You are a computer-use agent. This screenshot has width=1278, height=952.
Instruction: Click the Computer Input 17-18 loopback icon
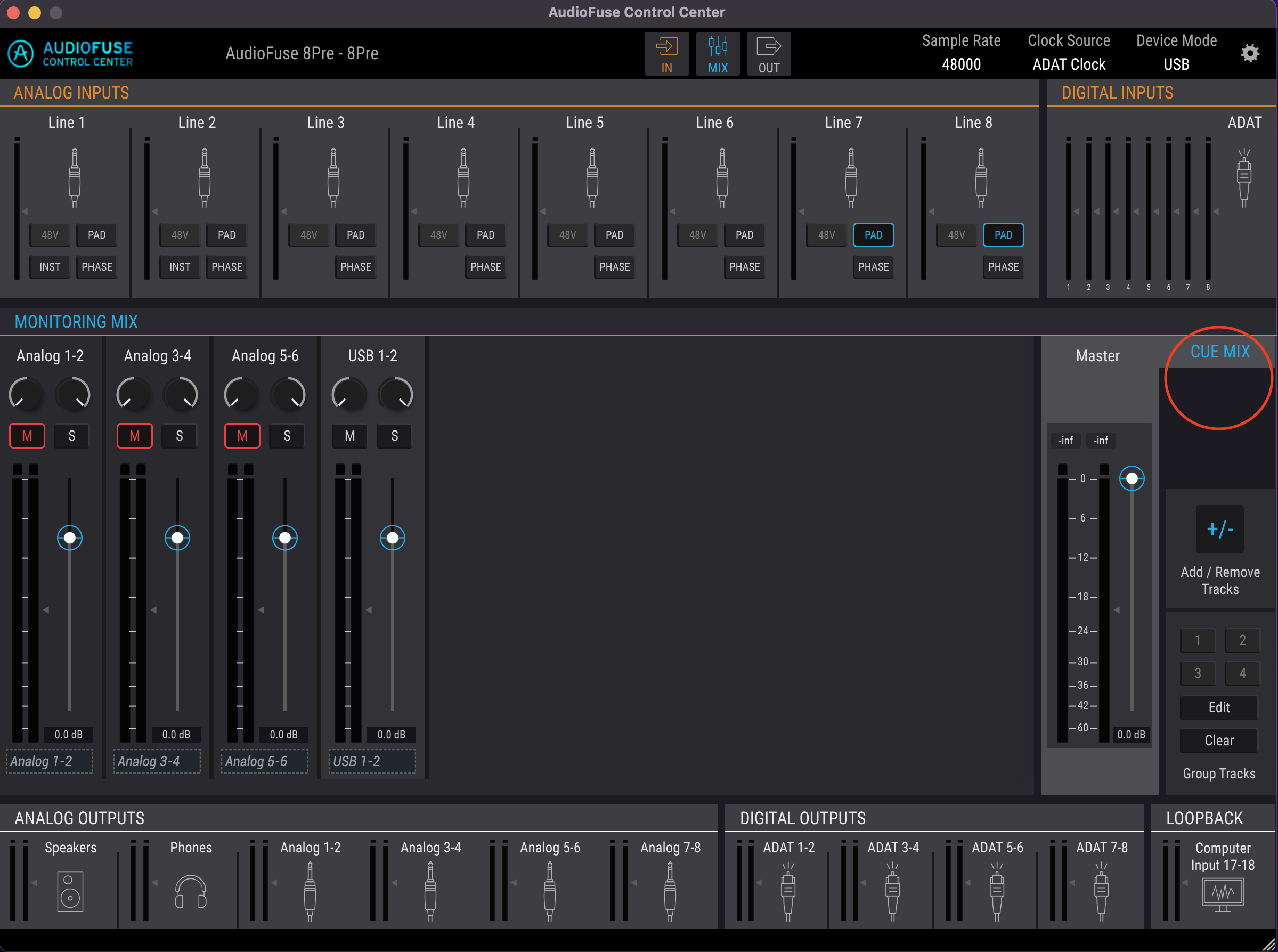click(1223, 894)
